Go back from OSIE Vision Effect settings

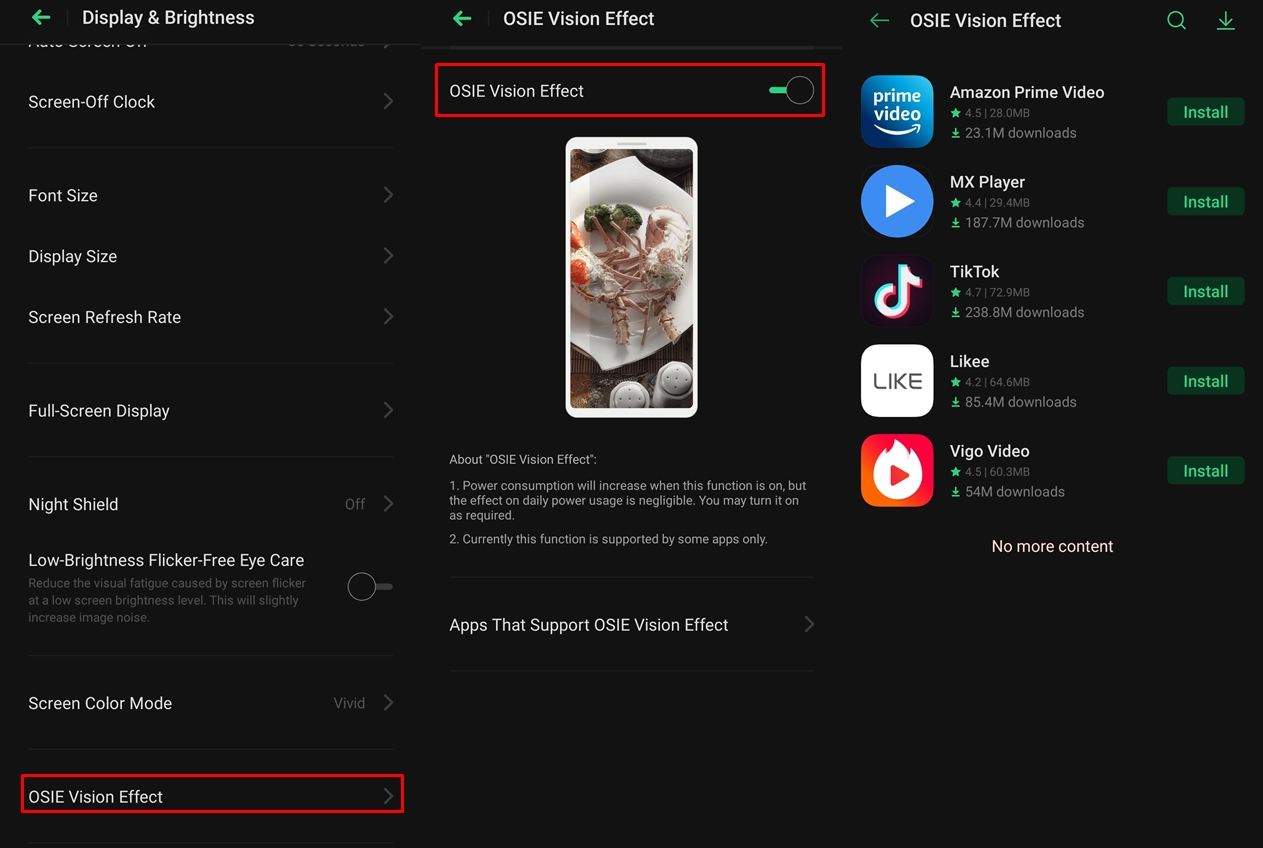click(461, 18)
